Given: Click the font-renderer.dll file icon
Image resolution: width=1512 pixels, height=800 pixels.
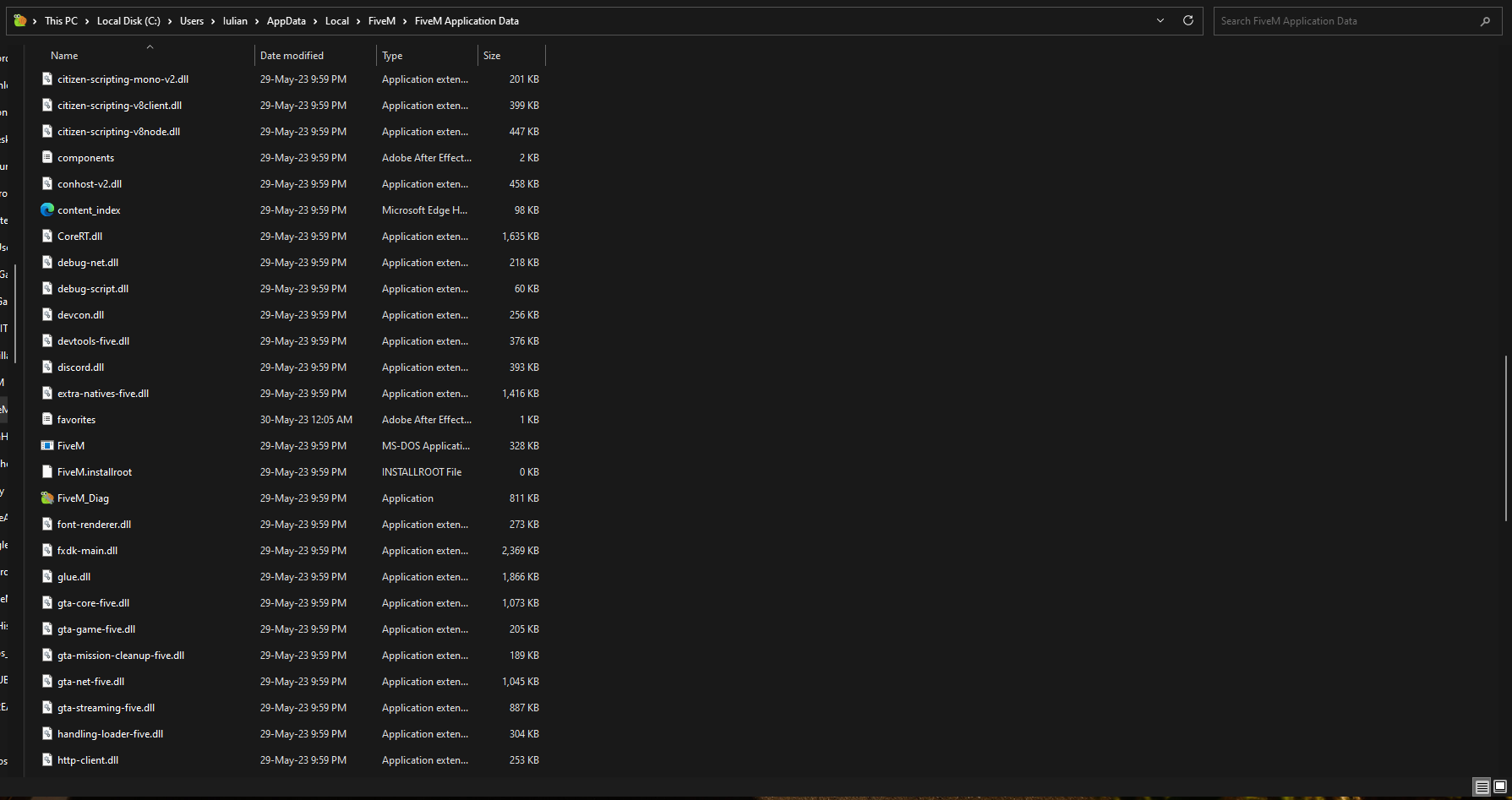Looking at the screenshot, I should coord(47,524).
